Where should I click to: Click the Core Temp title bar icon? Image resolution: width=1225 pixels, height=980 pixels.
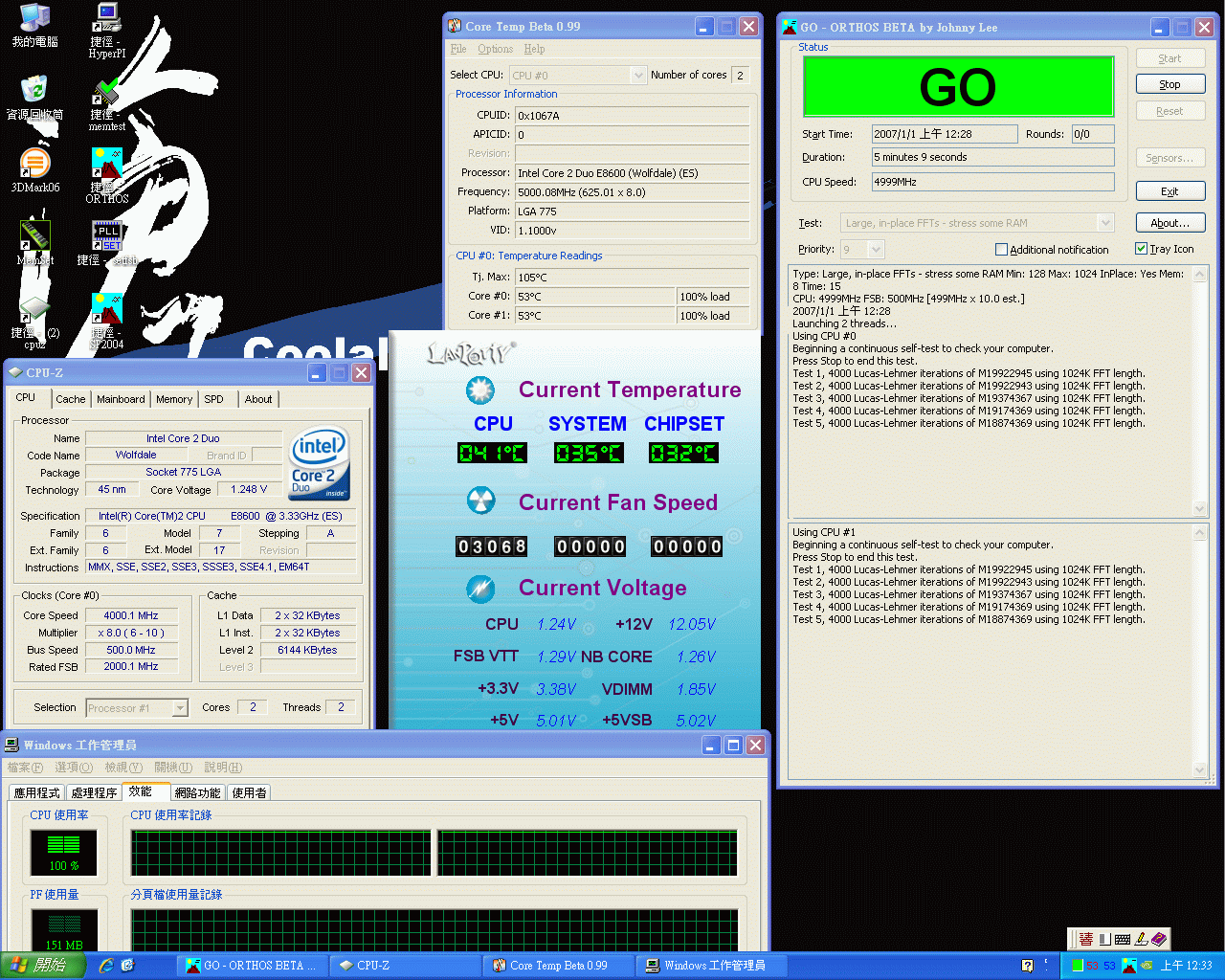[x=455, y=26]
